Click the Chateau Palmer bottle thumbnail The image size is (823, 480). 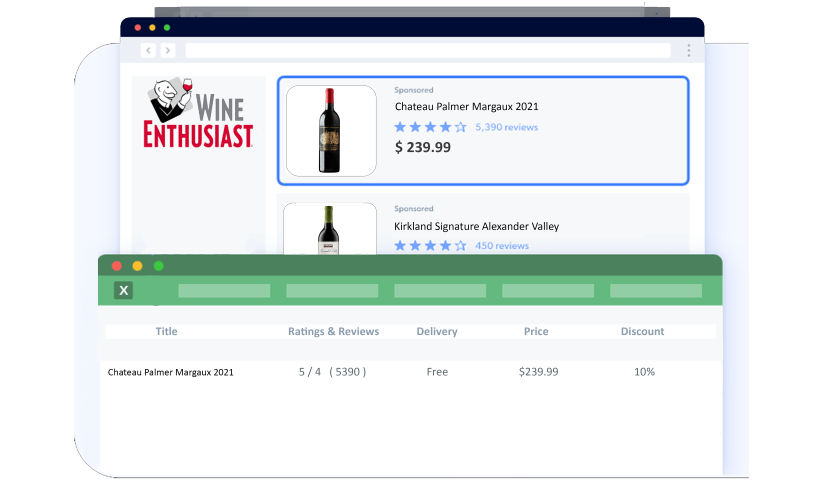331,131
